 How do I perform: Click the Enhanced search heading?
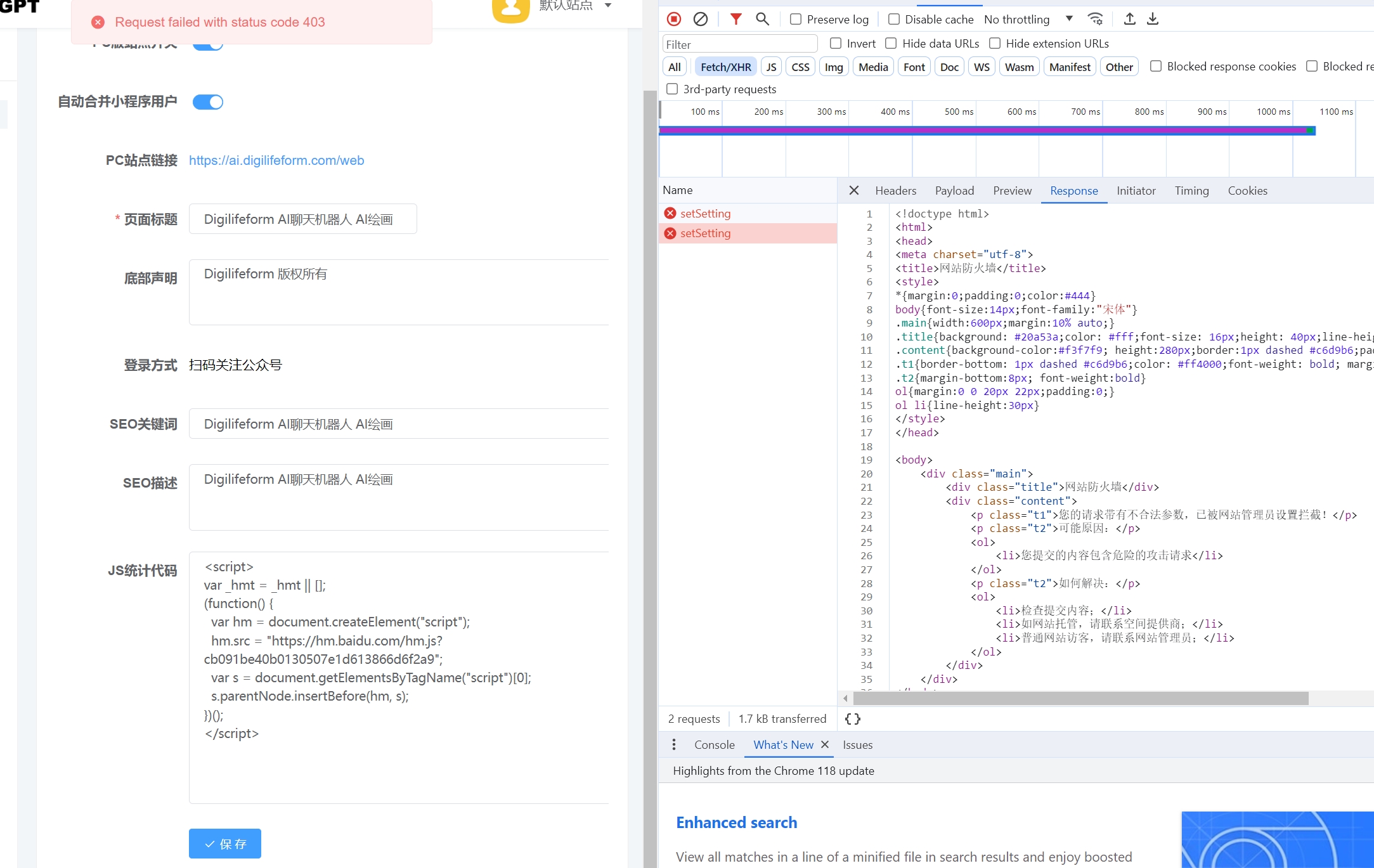coord(736,822)
